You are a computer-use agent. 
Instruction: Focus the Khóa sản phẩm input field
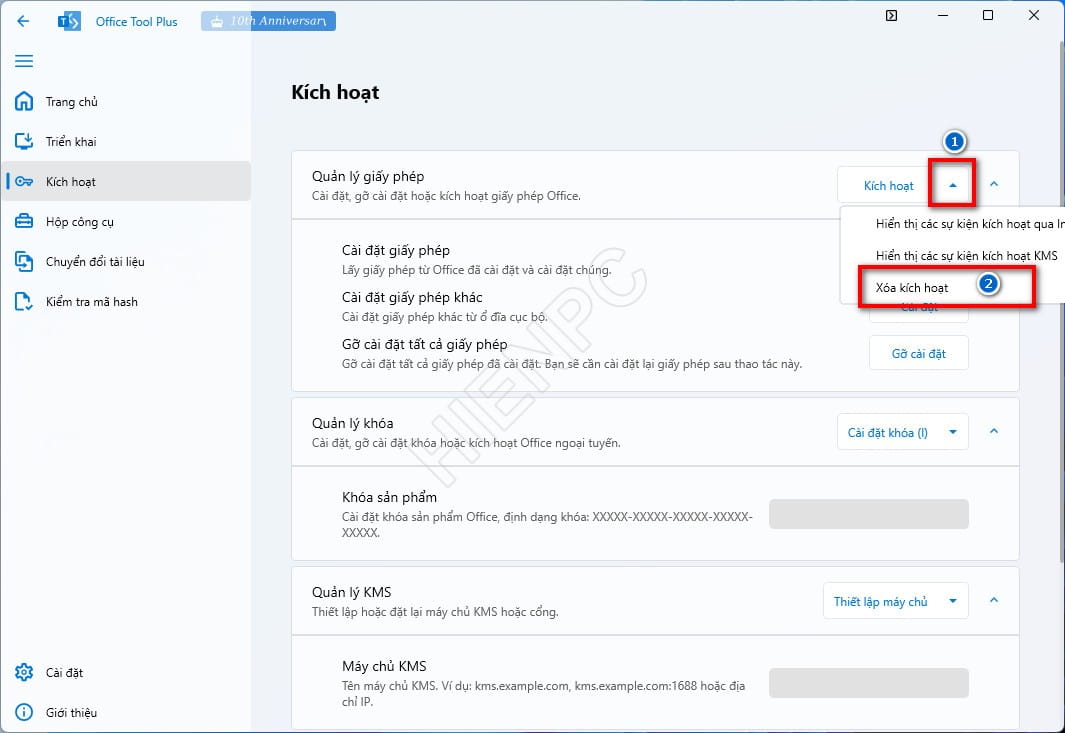(869, 514)
